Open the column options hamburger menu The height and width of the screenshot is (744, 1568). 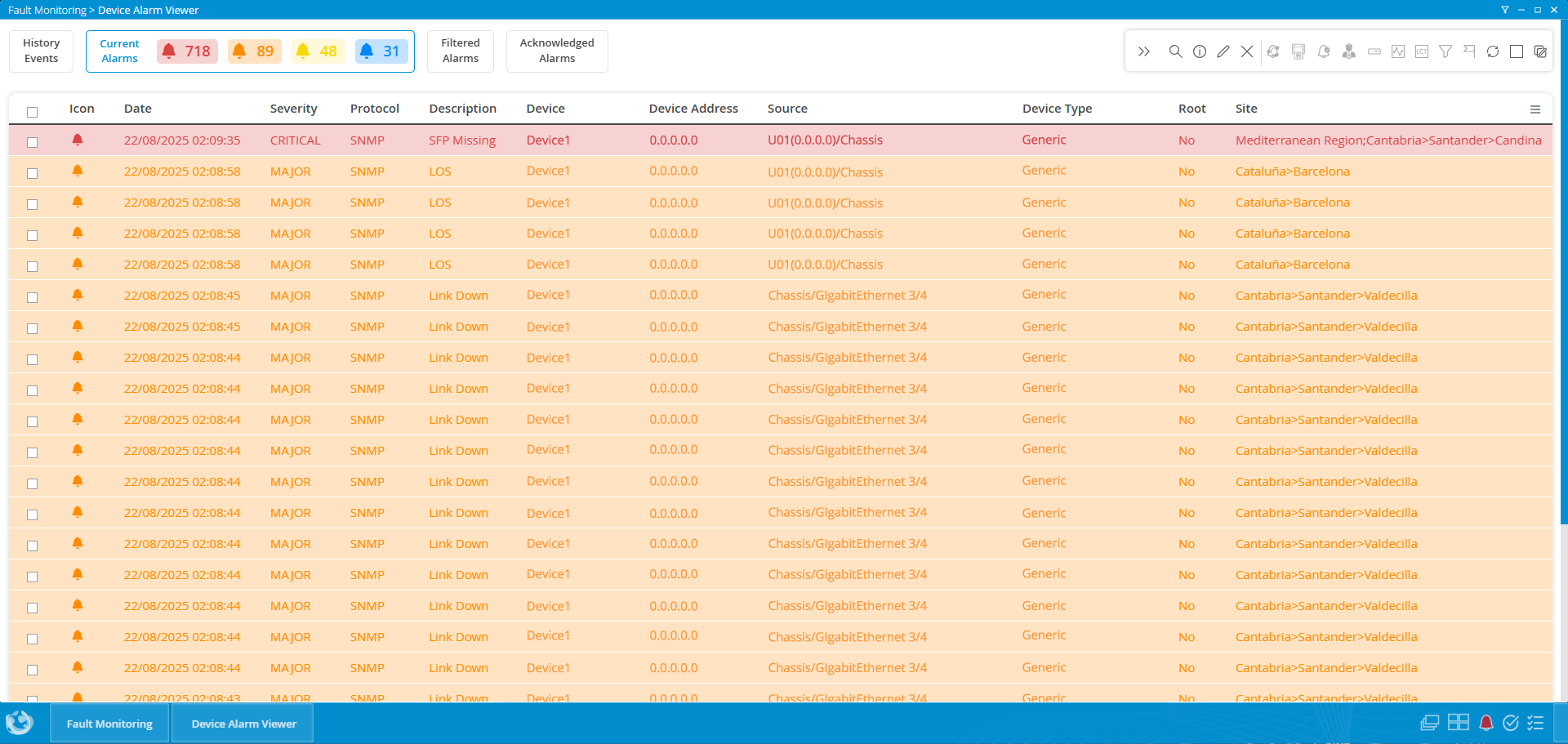tap(1535, 109)
